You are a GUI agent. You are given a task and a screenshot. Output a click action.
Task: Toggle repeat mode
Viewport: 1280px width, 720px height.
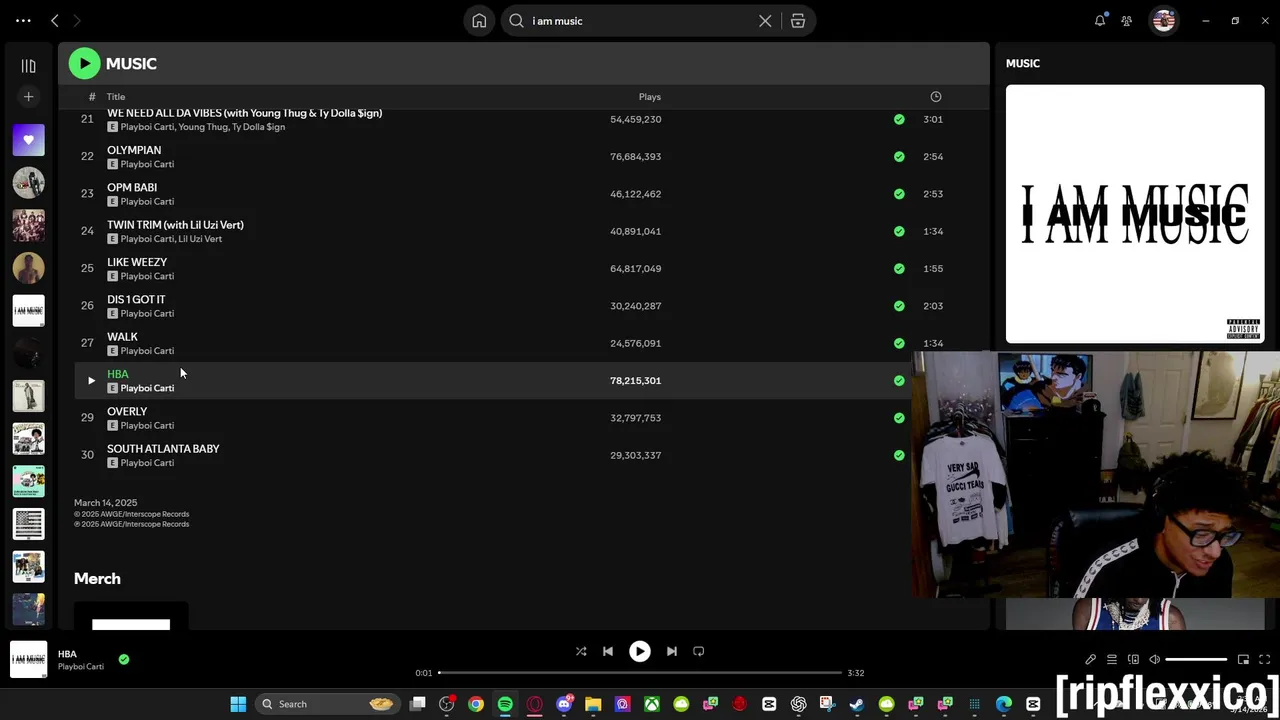click(699, 652)
